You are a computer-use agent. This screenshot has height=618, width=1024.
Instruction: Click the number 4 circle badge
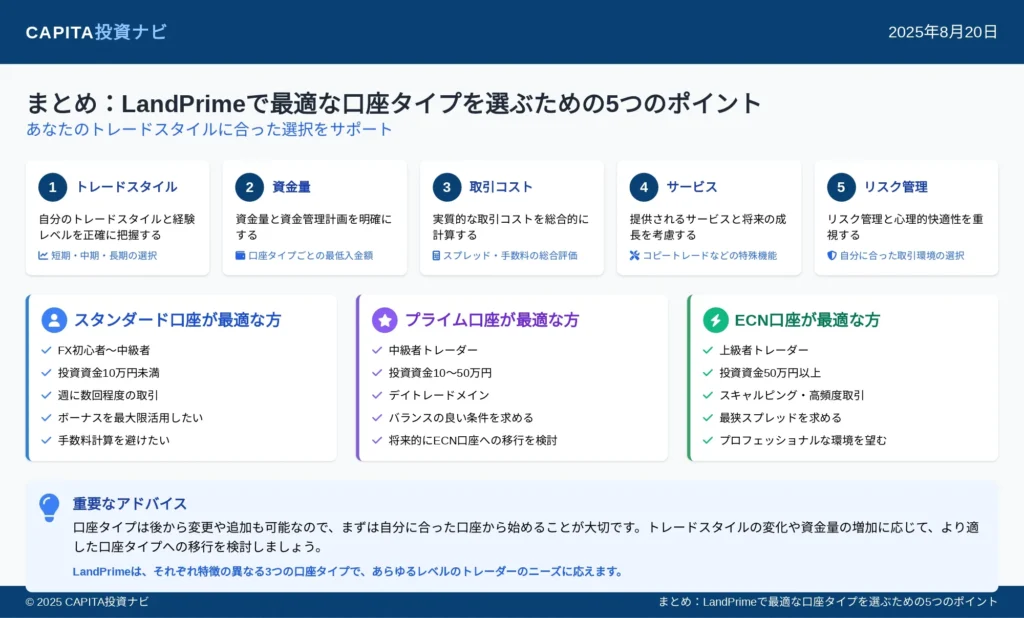pos(644,187)
